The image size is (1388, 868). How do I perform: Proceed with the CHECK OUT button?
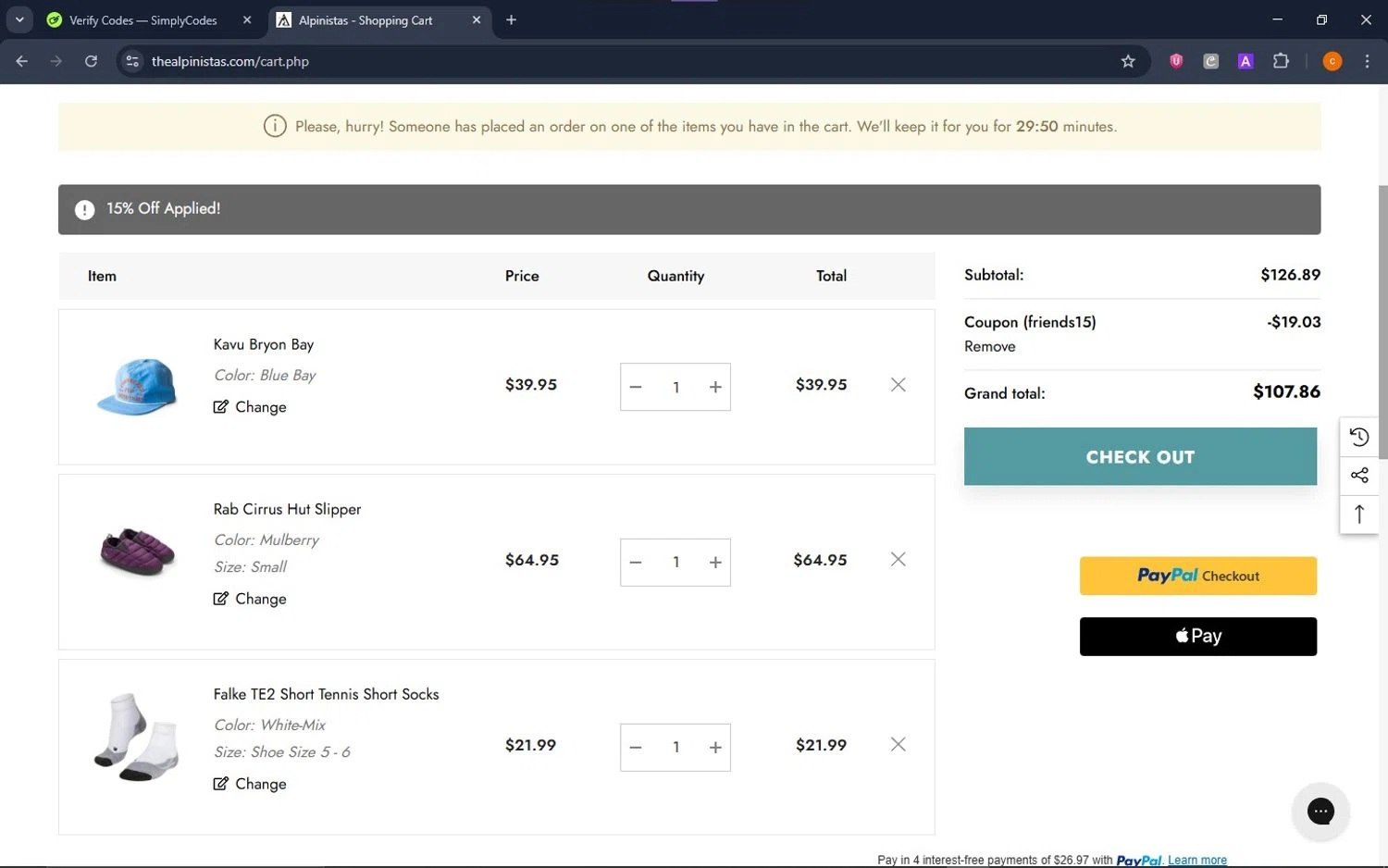[1140, 456]
